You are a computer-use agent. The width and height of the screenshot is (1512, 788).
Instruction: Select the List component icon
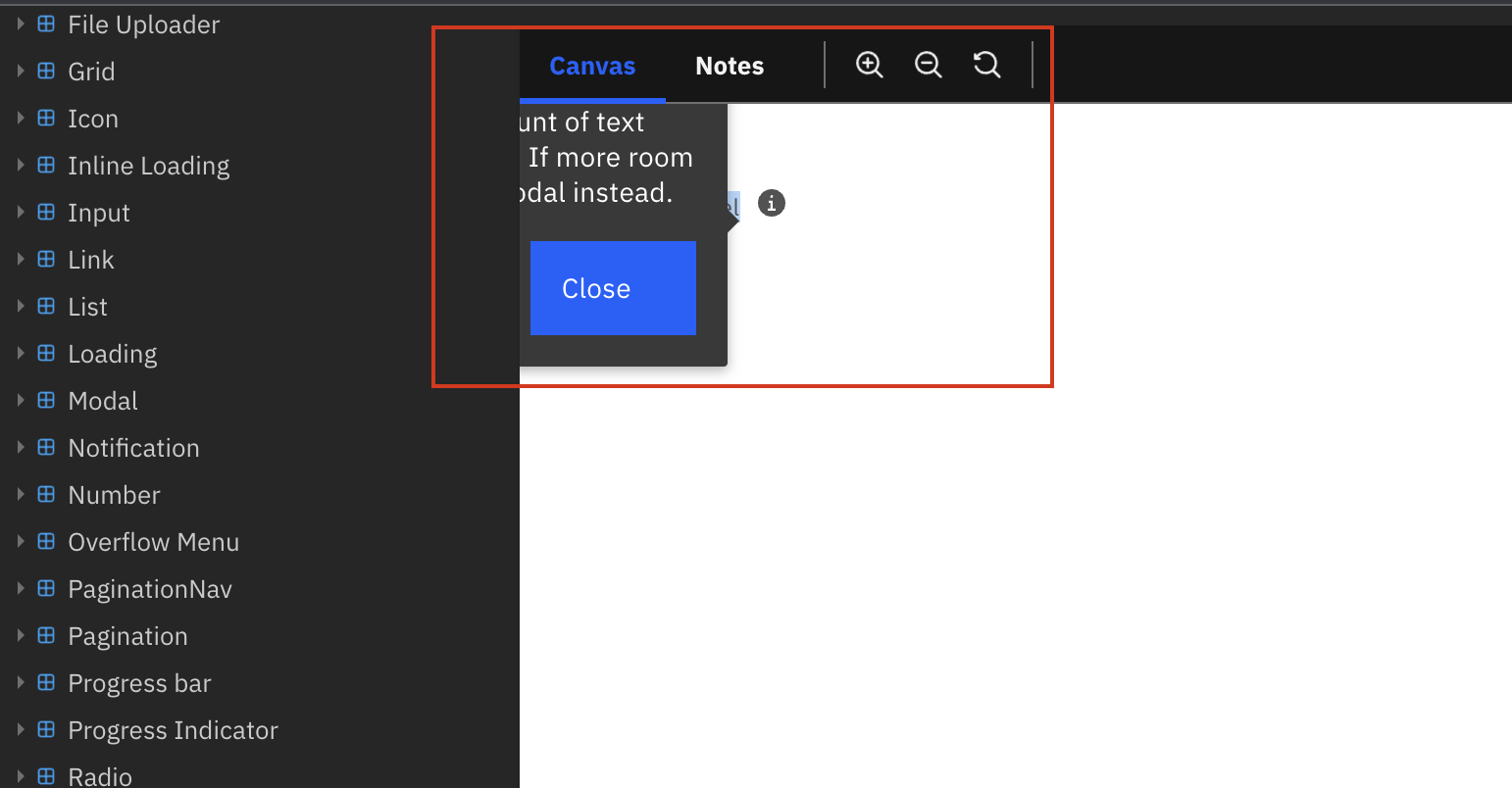(46, 307)
